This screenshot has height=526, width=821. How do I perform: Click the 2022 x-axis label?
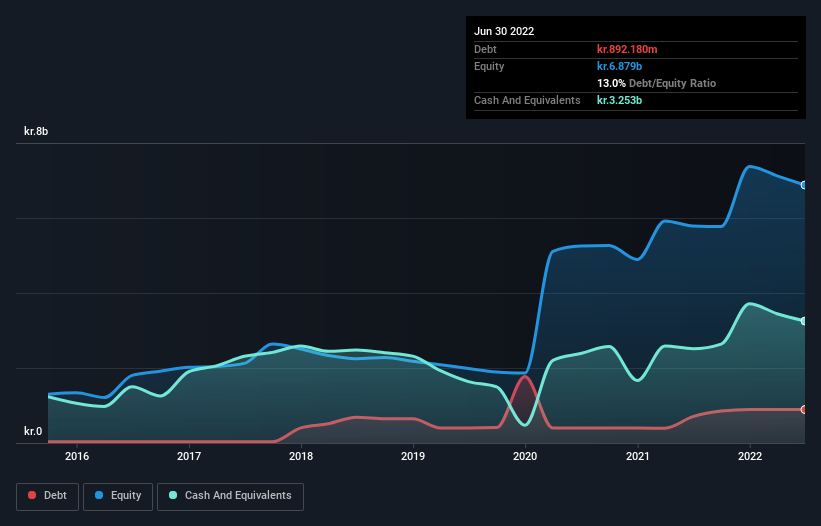pos(750,456)
